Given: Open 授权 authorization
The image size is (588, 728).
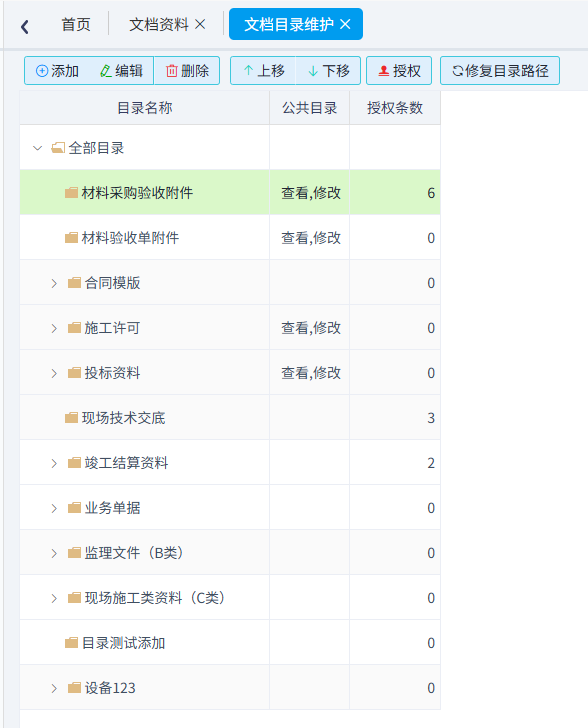Looking at the screenshot, I should click(x=399, y=71).
